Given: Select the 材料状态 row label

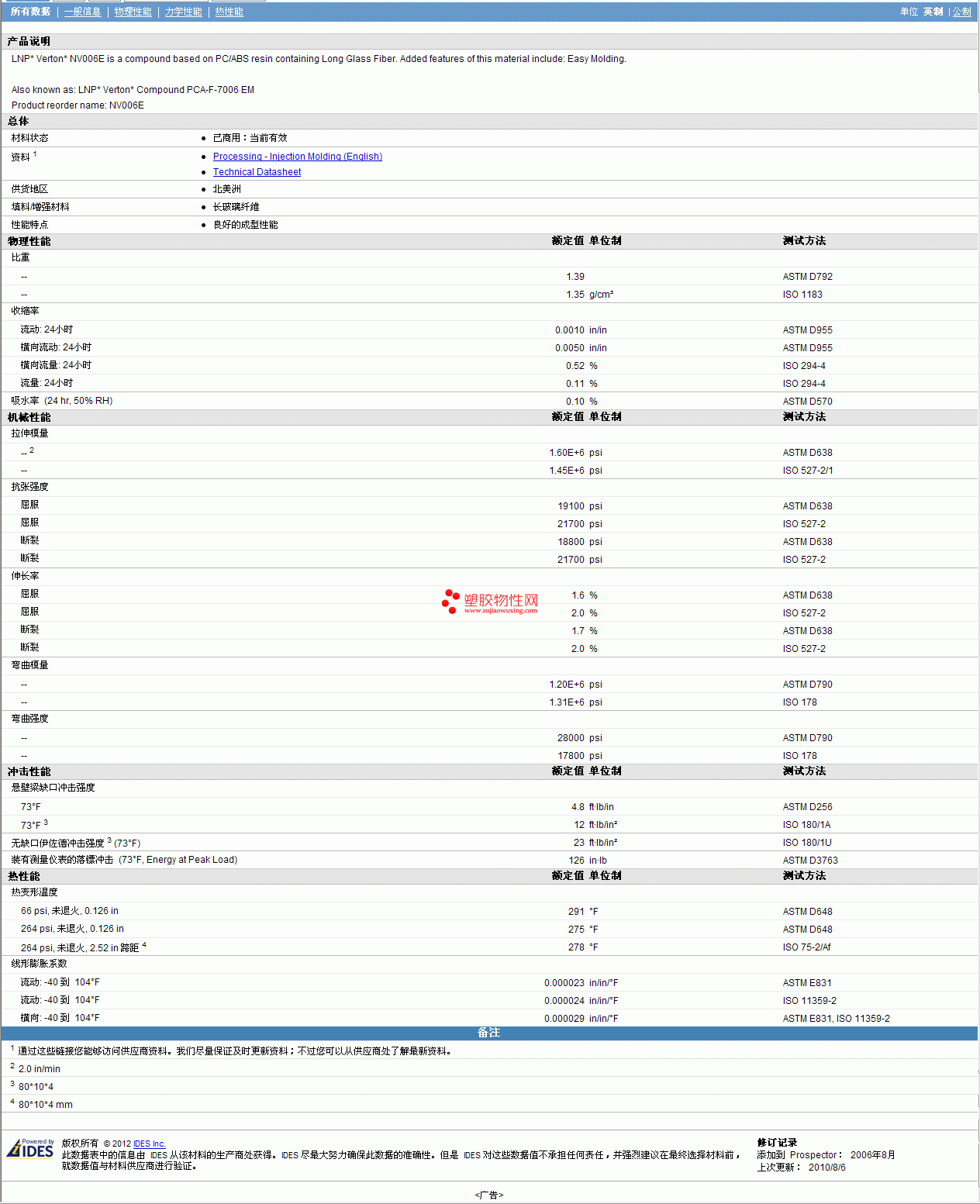Looking at the screenshot, I should click(29, 138).
